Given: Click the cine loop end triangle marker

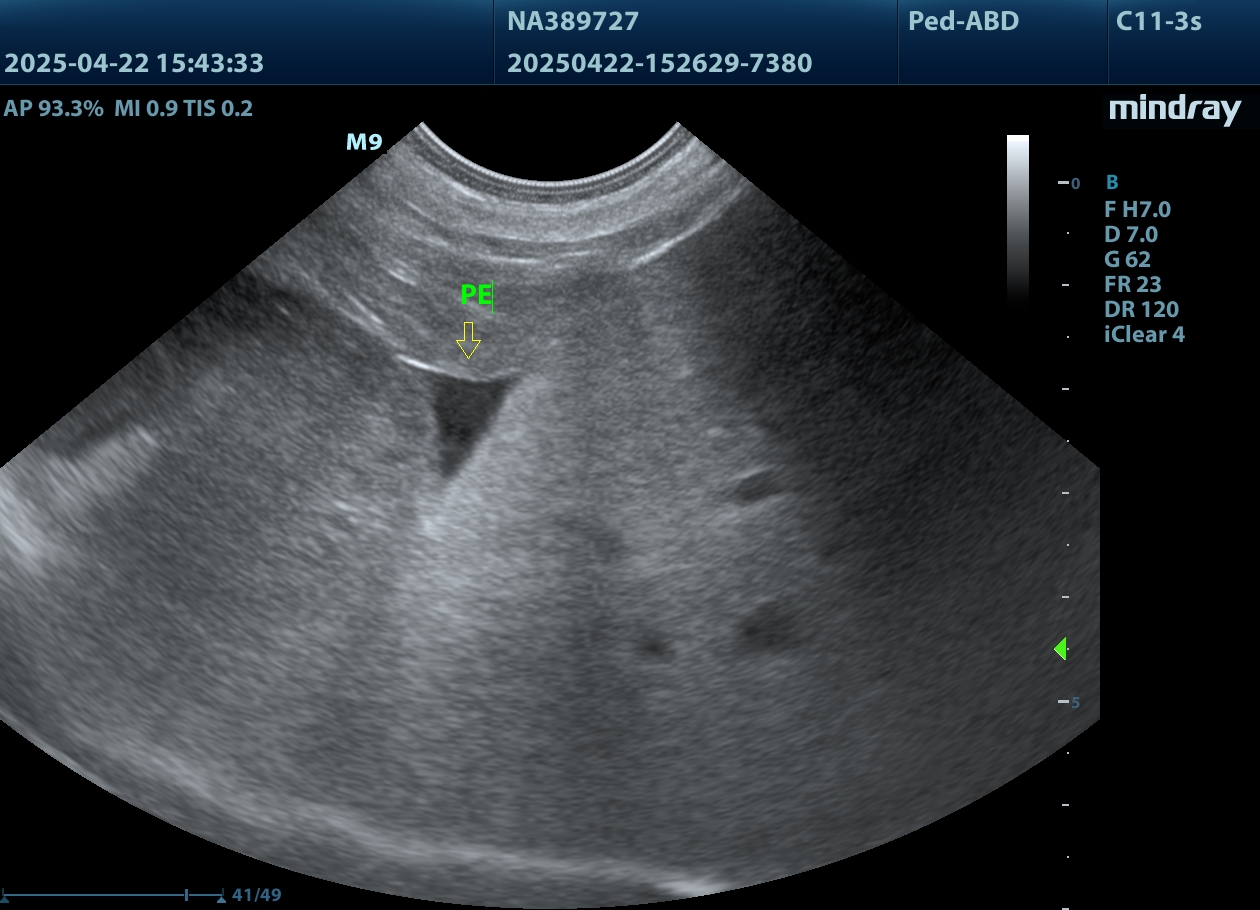Looking at the screenshot, I should pyautogui.click(x=220, y=897).
